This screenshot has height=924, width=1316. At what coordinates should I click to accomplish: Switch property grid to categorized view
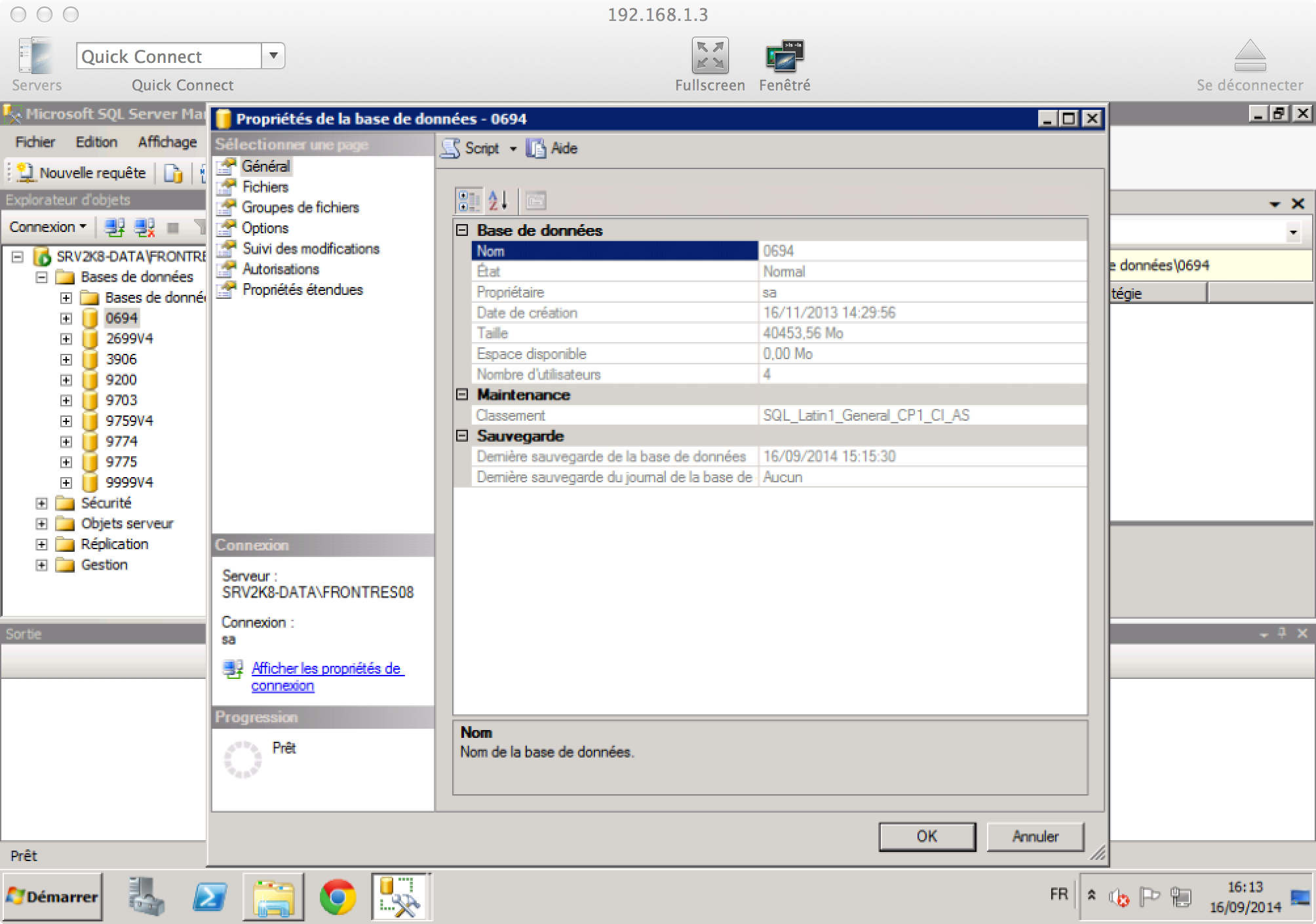(x=469, y=201)
